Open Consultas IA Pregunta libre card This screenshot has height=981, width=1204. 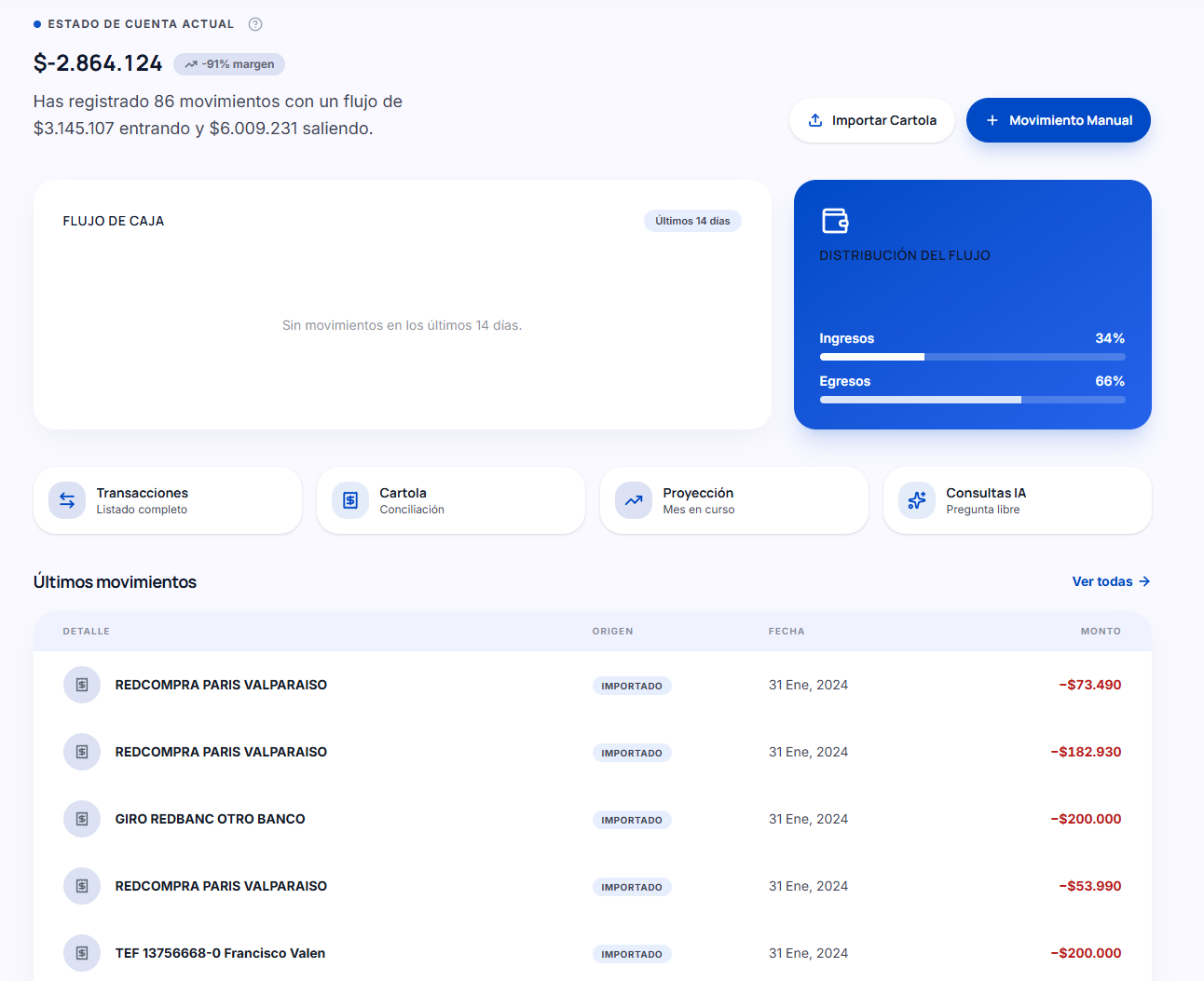[x=1018, y=500]
